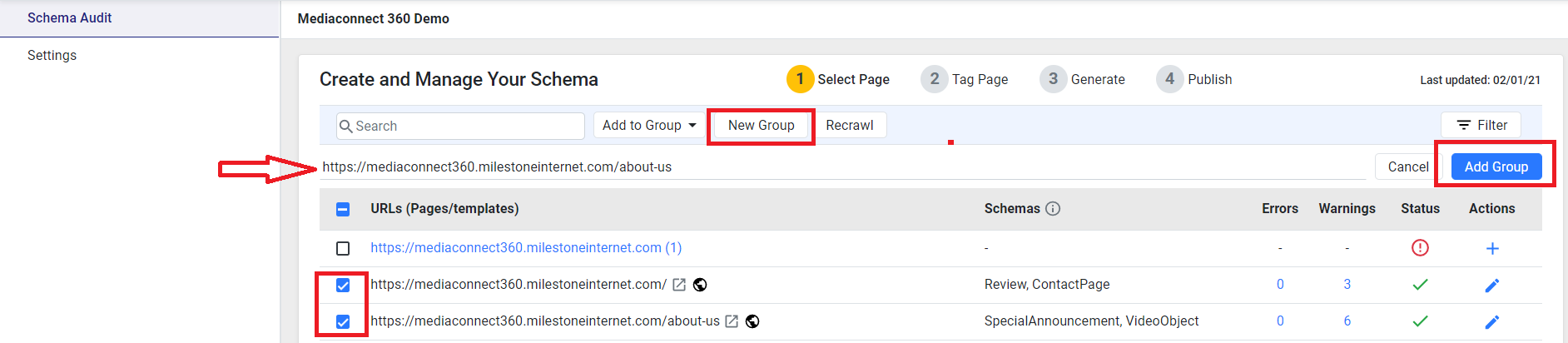Go to the Tag Page step
This screenshot has width=1568, height=343.
[x=965, y=79]
